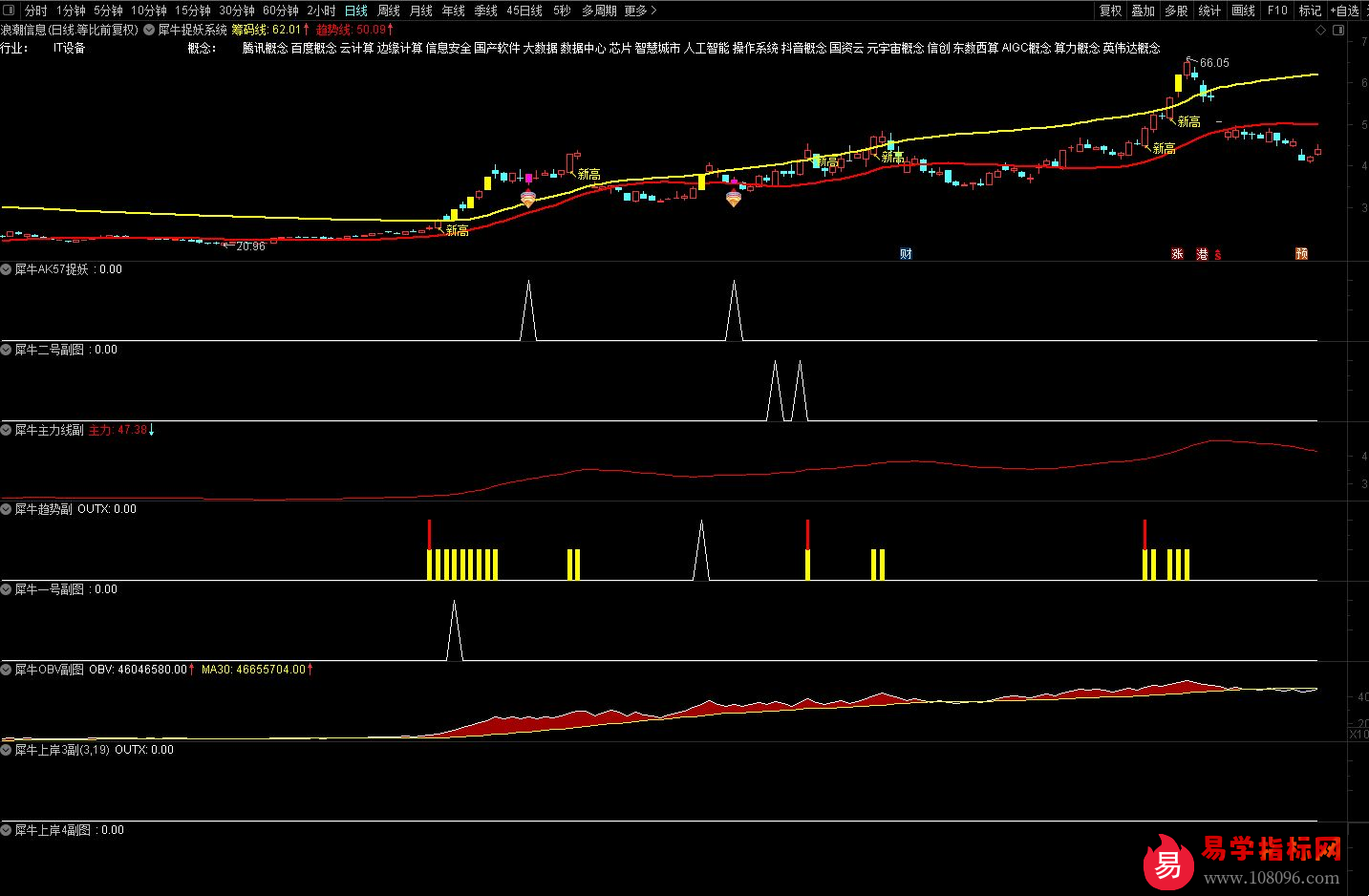The image size is (1369, 896).
Task: Expand the 犀牛上岸4副图 indicator menu
Action: point(7,830)
